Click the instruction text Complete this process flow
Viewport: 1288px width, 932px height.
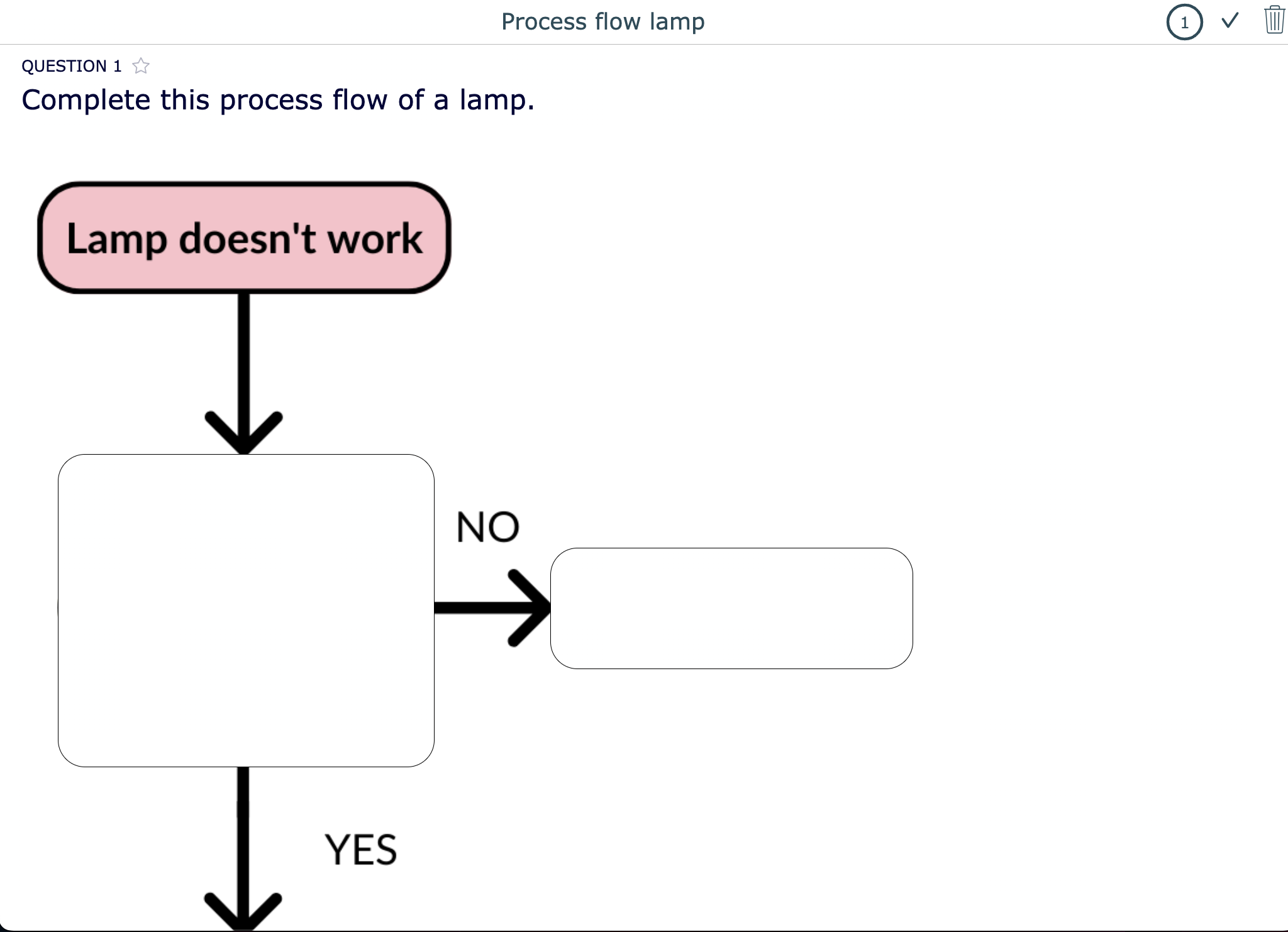click(277, 99)
